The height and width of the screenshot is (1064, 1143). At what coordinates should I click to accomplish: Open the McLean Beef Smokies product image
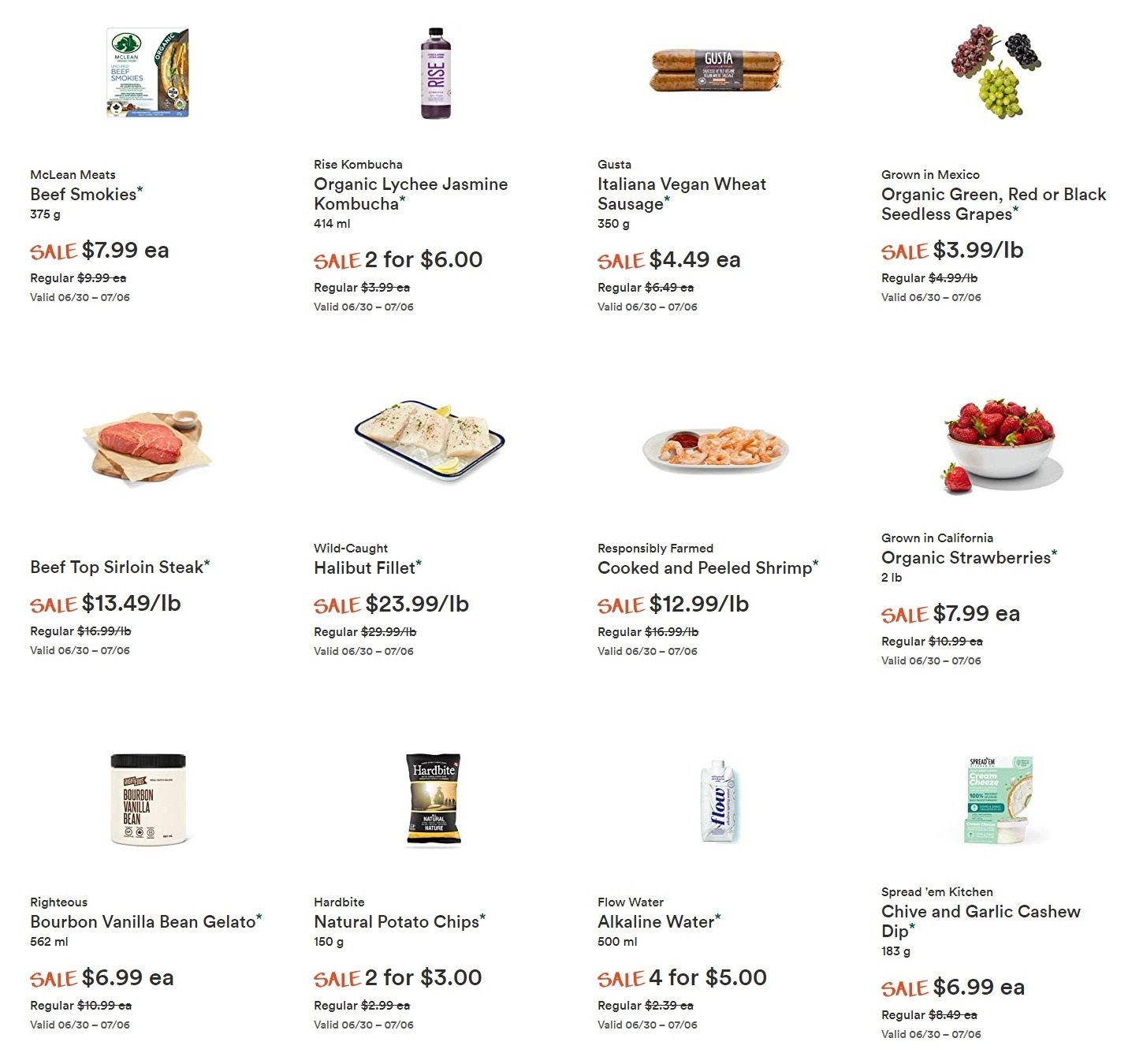pos(147,73)
